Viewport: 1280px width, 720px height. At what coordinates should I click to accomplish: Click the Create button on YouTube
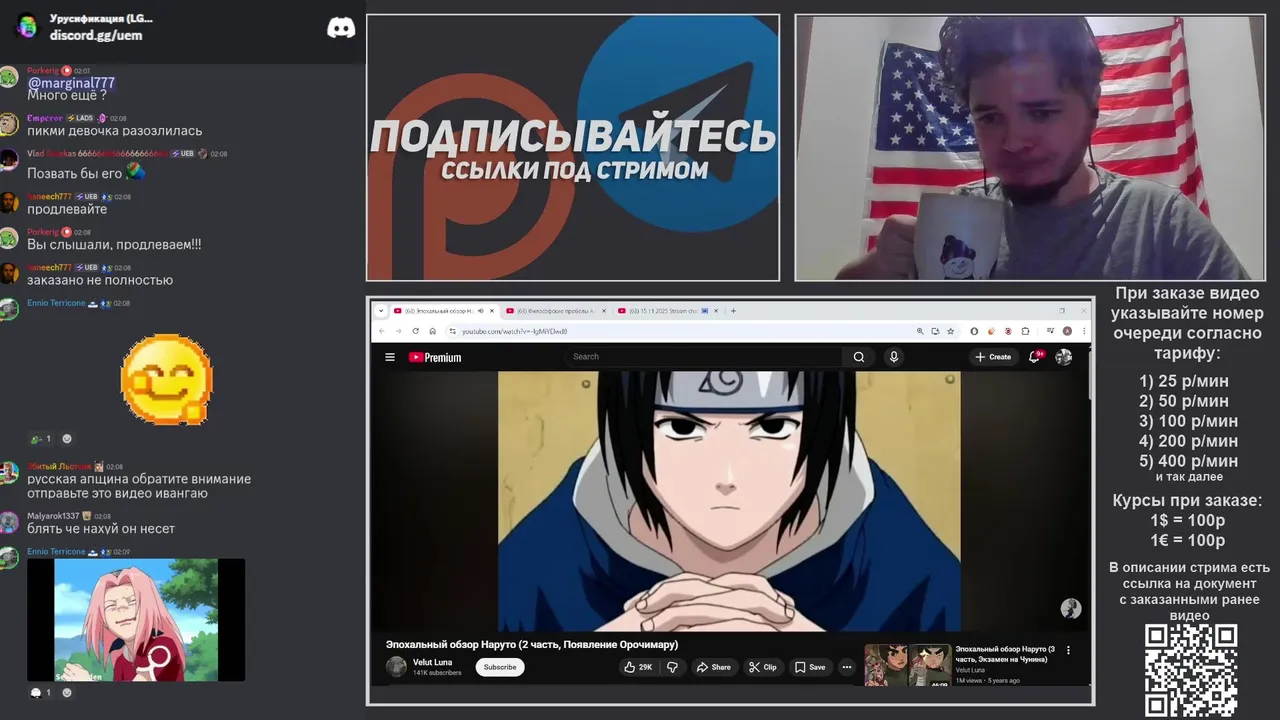[993, 357]
